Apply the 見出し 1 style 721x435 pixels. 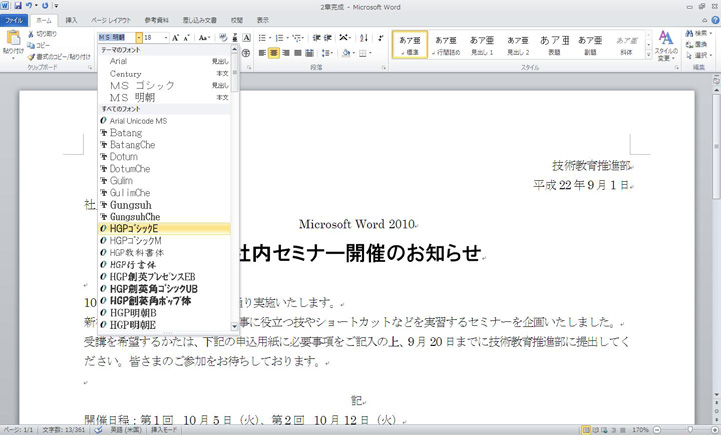[x=482, y=45]
